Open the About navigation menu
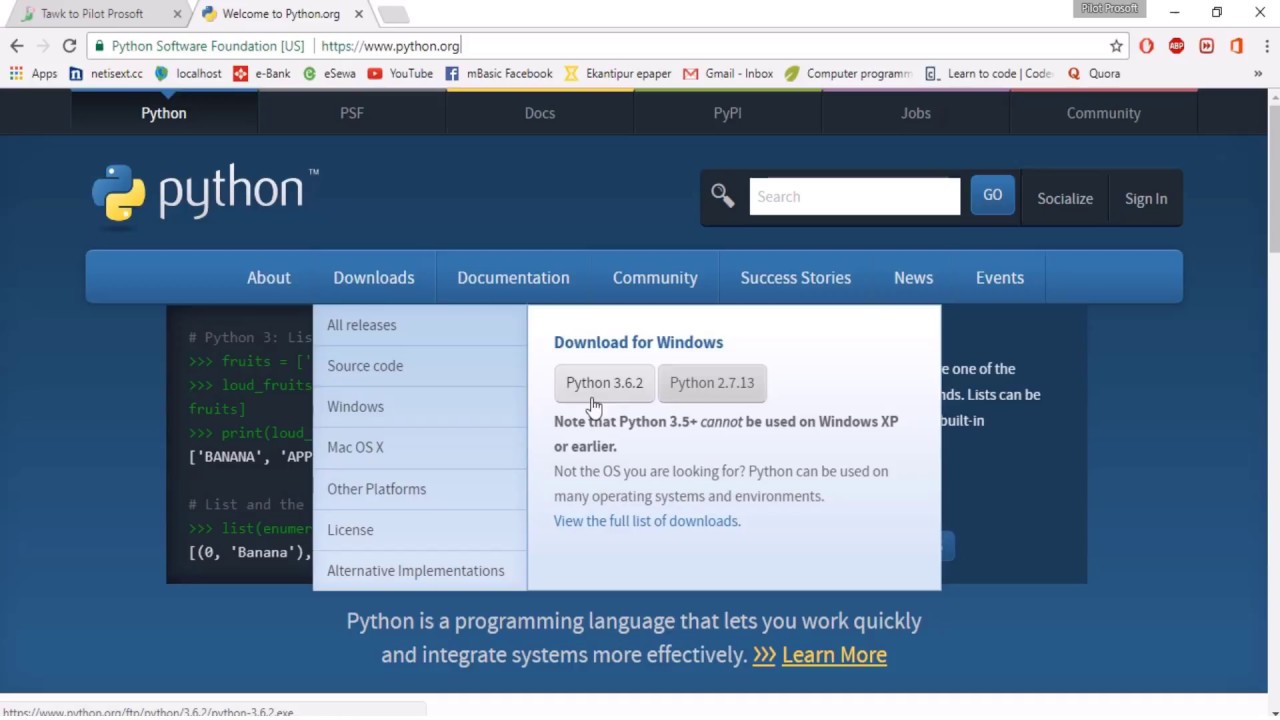This screenshot has height=720, width=1280. coord(269,278)
